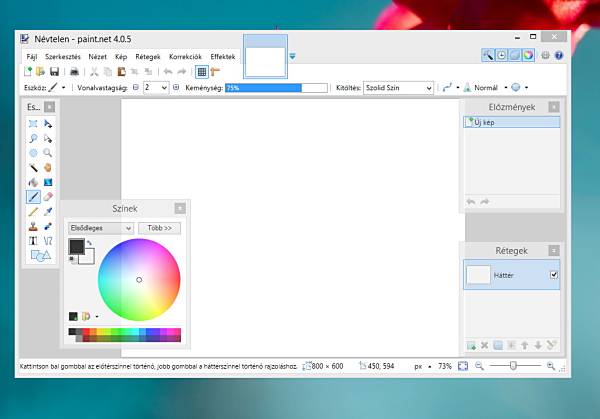Screen dimensions: 600x419
Task: Pick the Rectangle Select tool
Action: (x=33, y=123)
